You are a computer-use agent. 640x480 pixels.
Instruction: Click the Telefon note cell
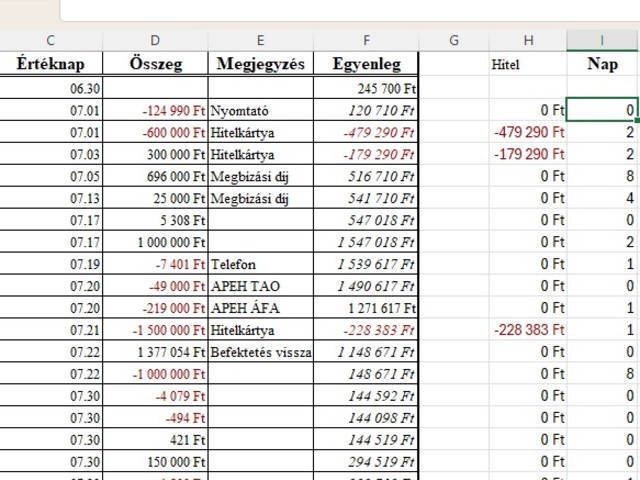pos(260,264)
